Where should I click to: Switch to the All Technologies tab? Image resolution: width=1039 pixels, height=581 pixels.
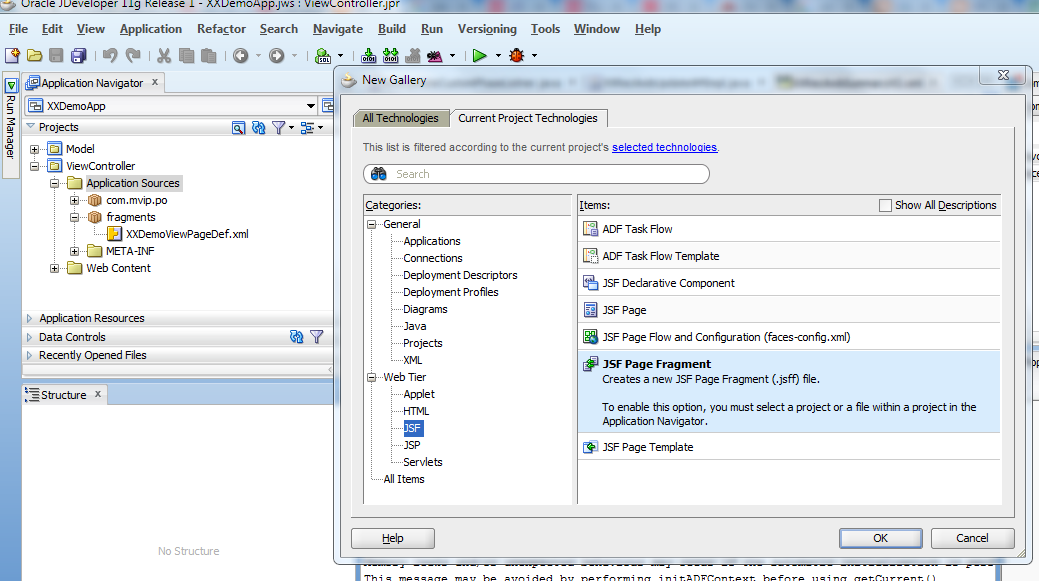pyautogui.click(x=400, y=117)
